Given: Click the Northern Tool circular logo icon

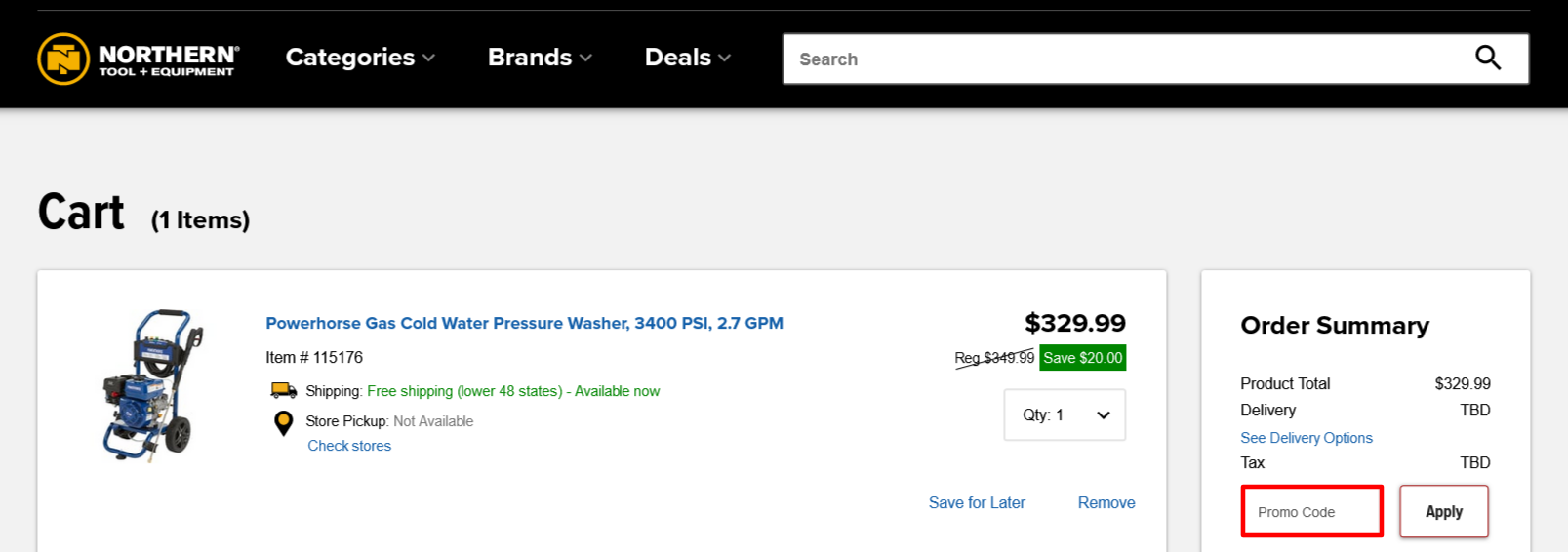Looking at the screenshot, I should pos(63,59).
